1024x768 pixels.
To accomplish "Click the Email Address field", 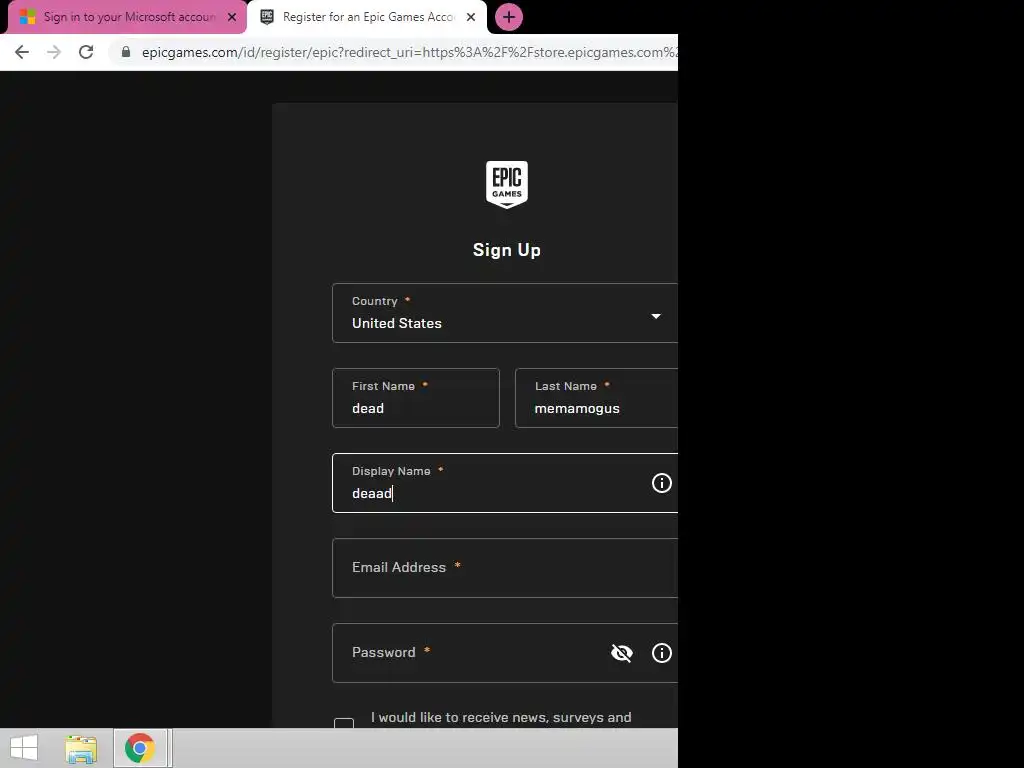I will (505, 568).
